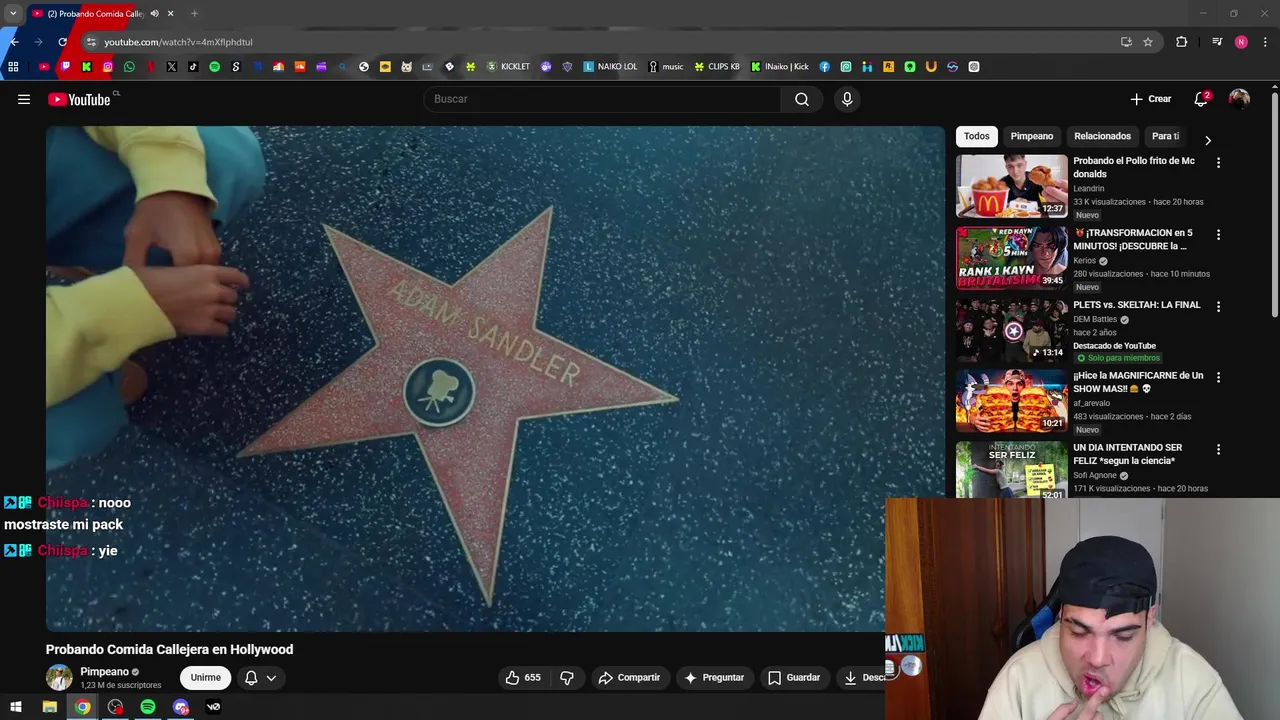Open the Spotify bookmark icon
Viewport: 1280px width, 720px height.
214,67
